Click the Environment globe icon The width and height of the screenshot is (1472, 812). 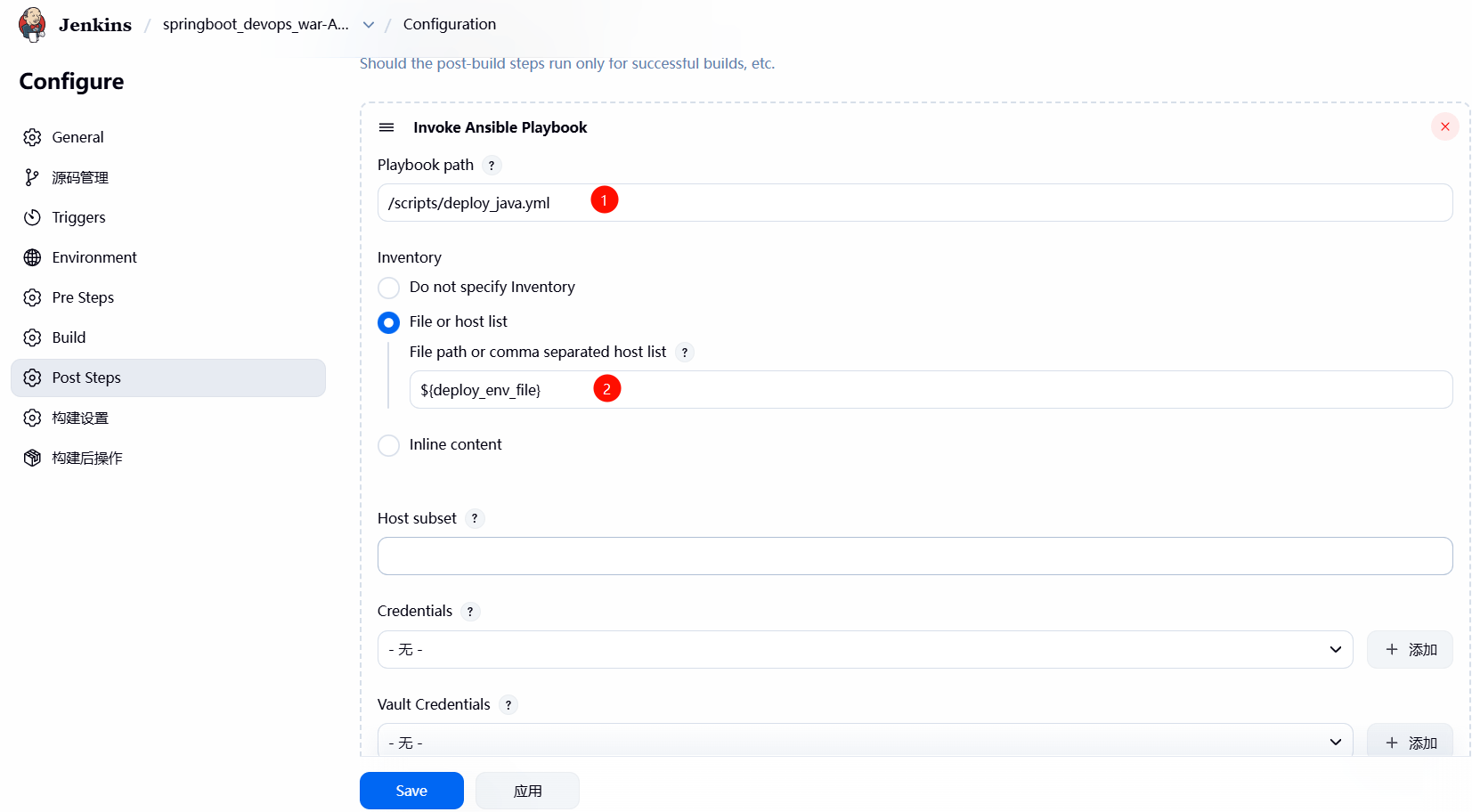33,257
